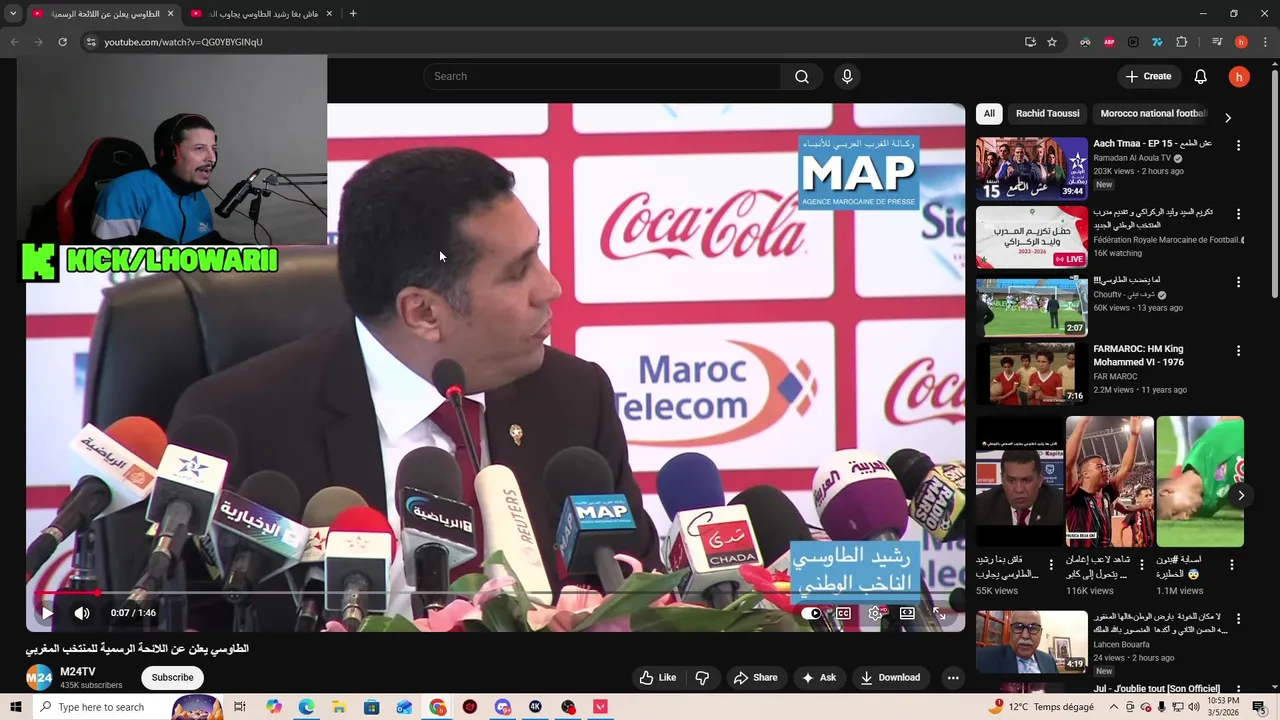The height and width of the screenshot is (720, 1280).
Task: Open options for the 55K views Short
Action: tap(1051, 565)
